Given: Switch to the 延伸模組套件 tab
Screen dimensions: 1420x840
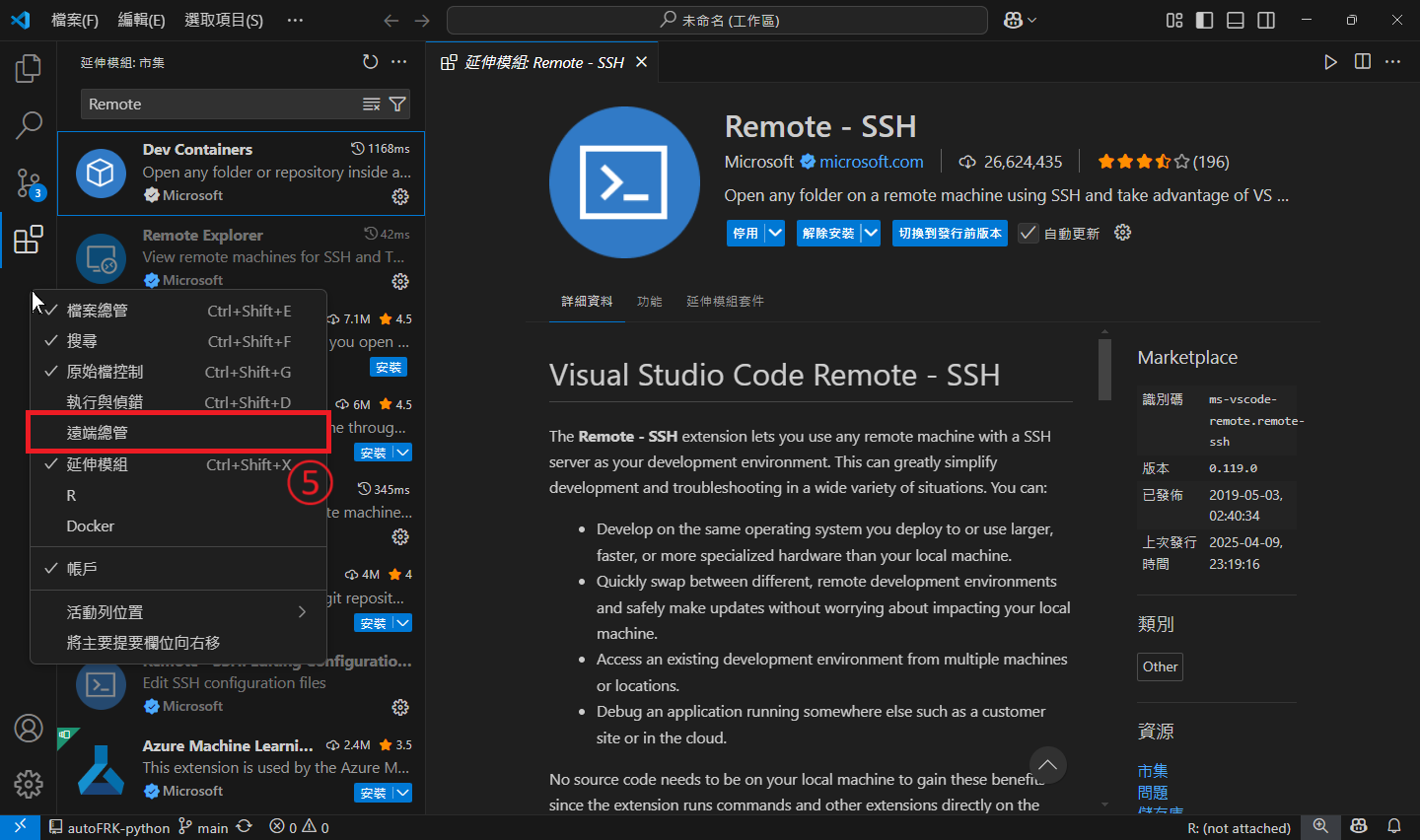Looking at the screenshot, I should 725,302.
